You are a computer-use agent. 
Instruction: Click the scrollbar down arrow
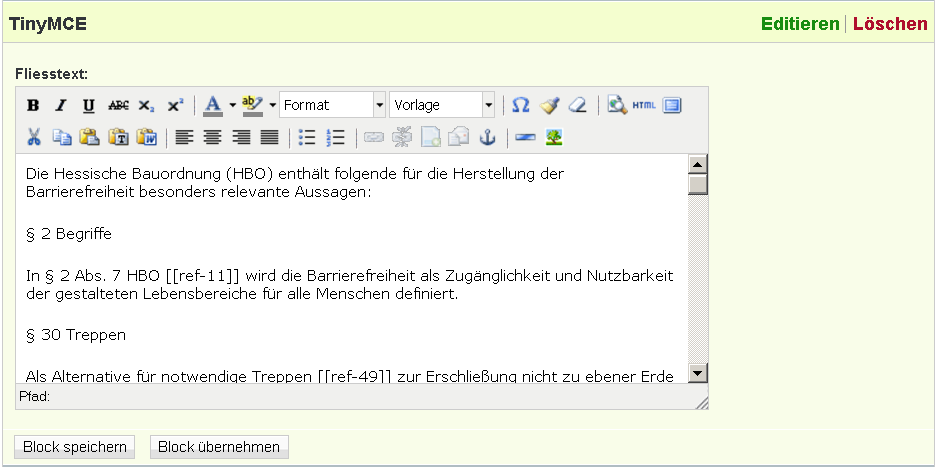pos(697,373)
